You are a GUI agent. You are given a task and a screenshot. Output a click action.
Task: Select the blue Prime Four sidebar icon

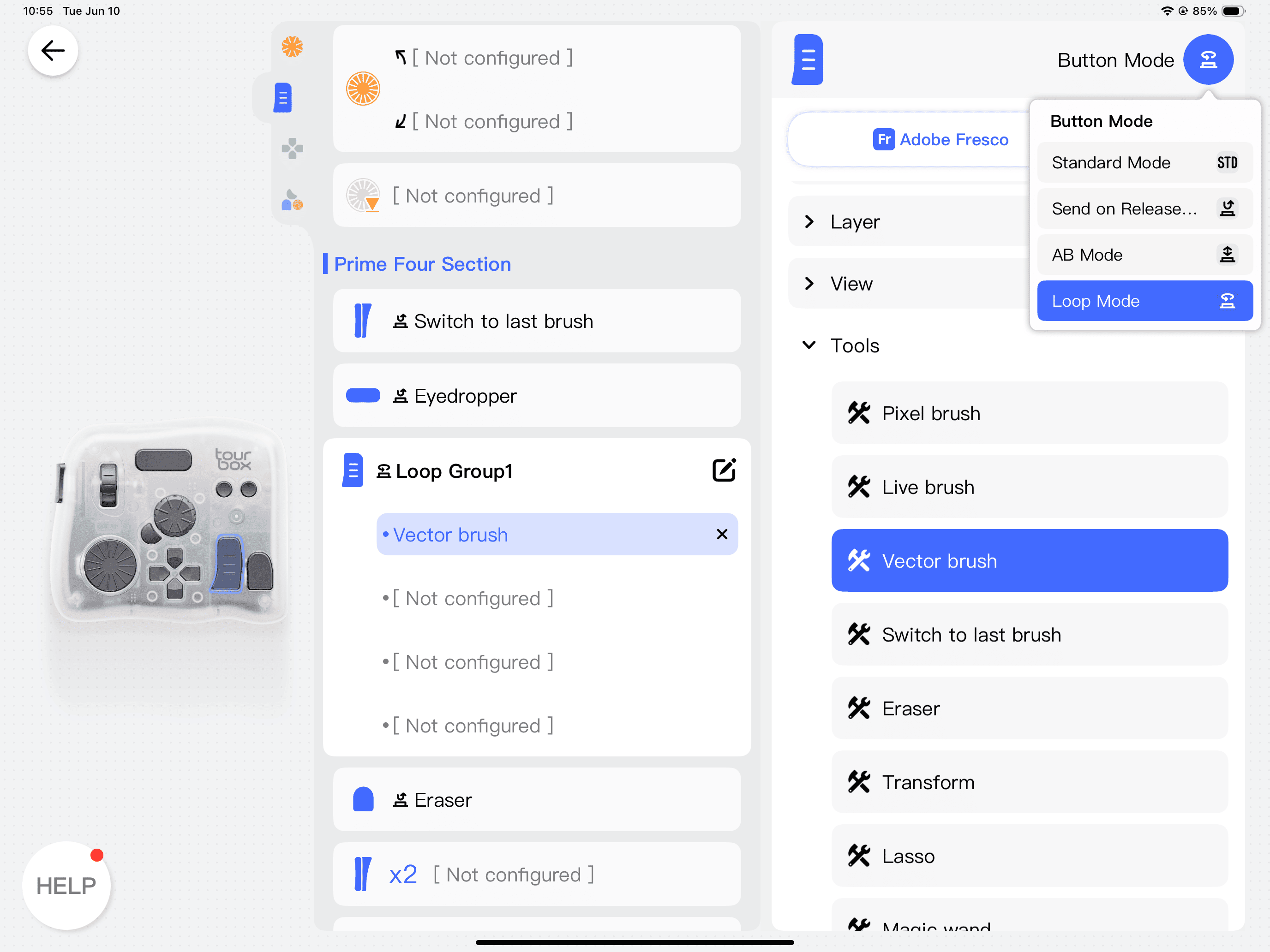282,98
